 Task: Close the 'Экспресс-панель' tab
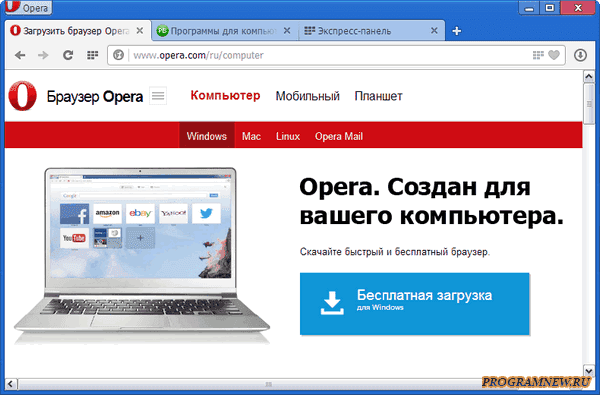pos(434,31)
